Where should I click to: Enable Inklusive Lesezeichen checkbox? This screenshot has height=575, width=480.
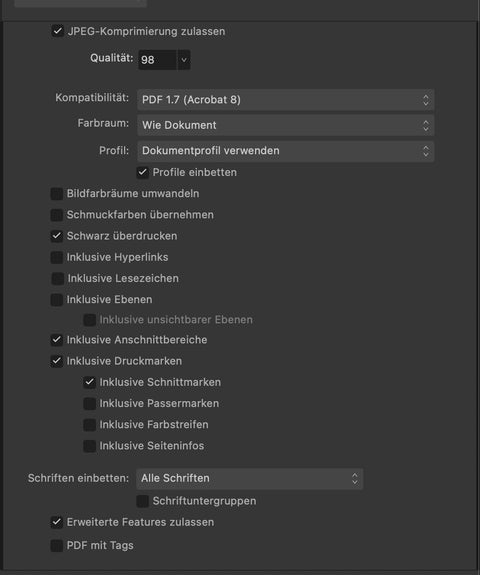(58, 278)
